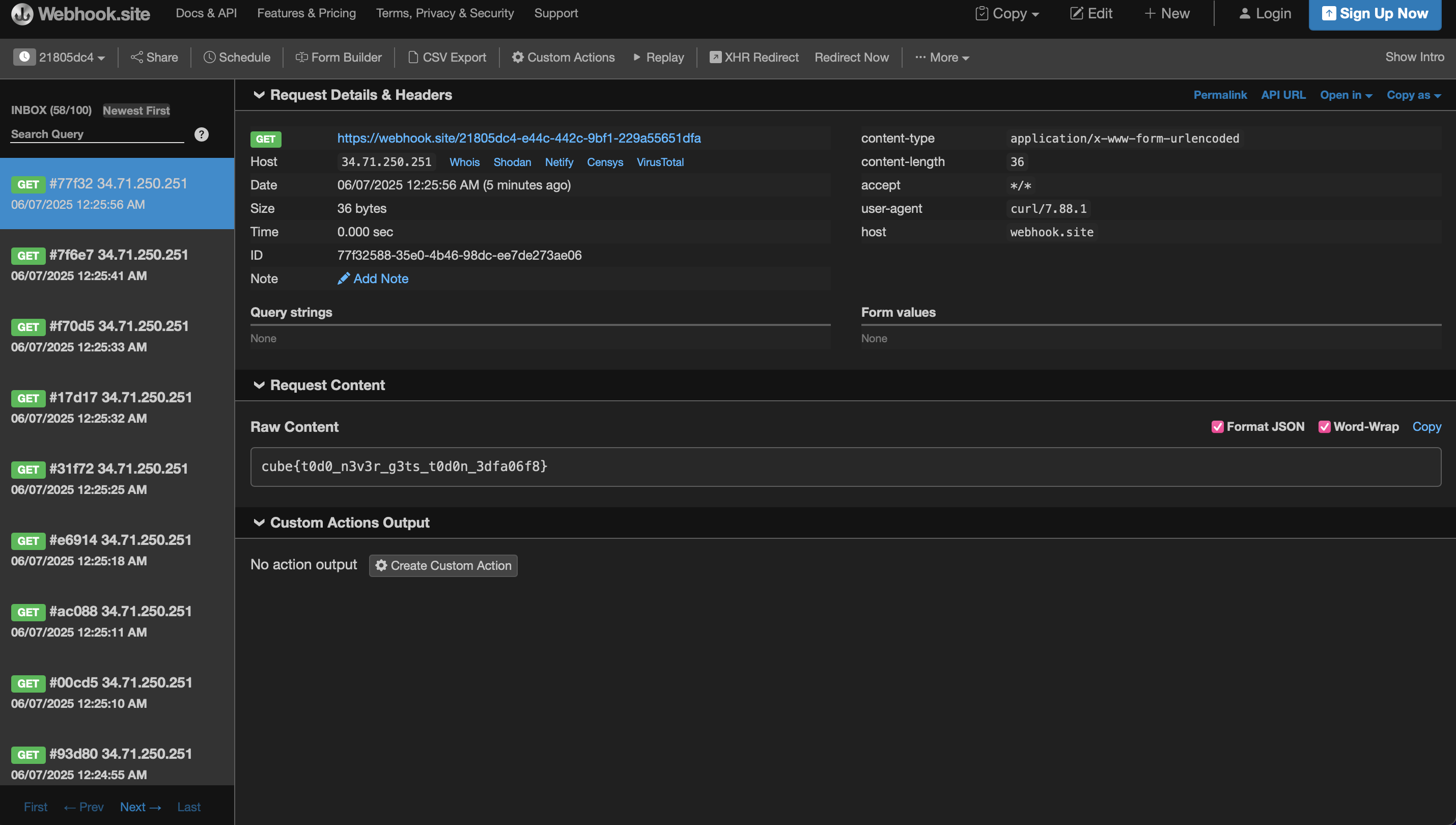This screenshot has width=1456, height=825.
Task: Select request #17d17 in the inbox
Action: [x=117, y=407]
